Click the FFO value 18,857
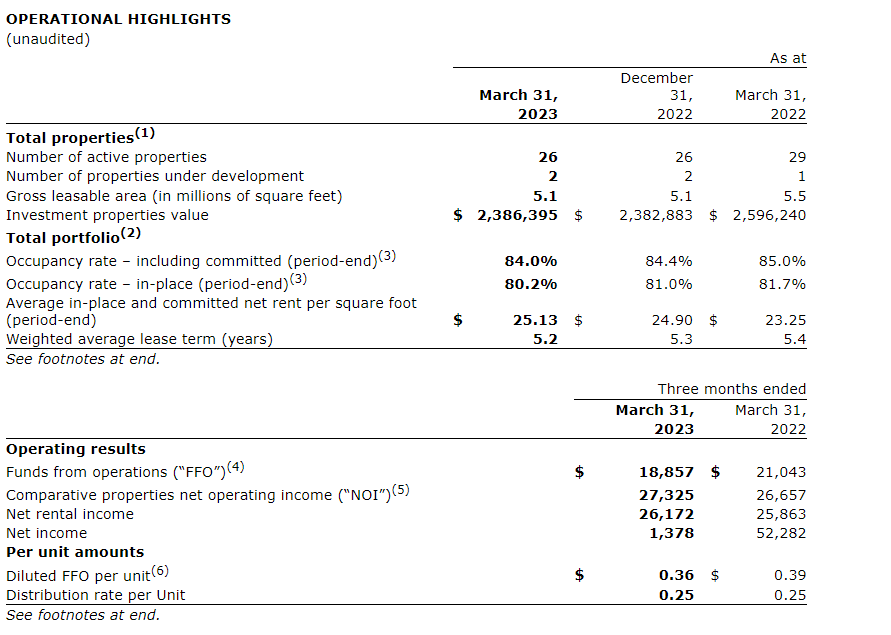Screen dimensions: 891x635 point(666,472)
